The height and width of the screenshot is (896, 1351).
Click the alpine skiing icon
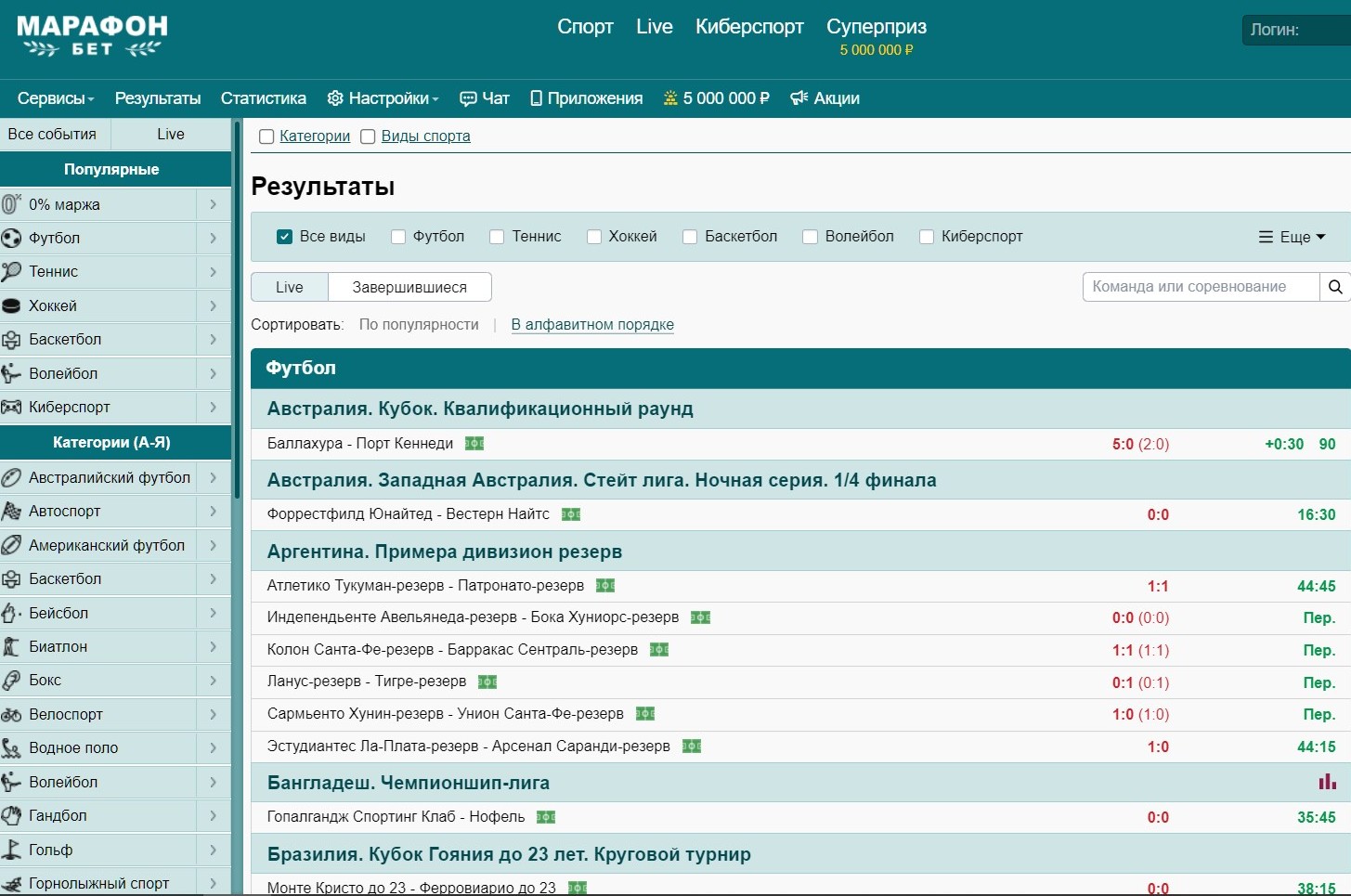pyautogui.click(x=11, y=883)
